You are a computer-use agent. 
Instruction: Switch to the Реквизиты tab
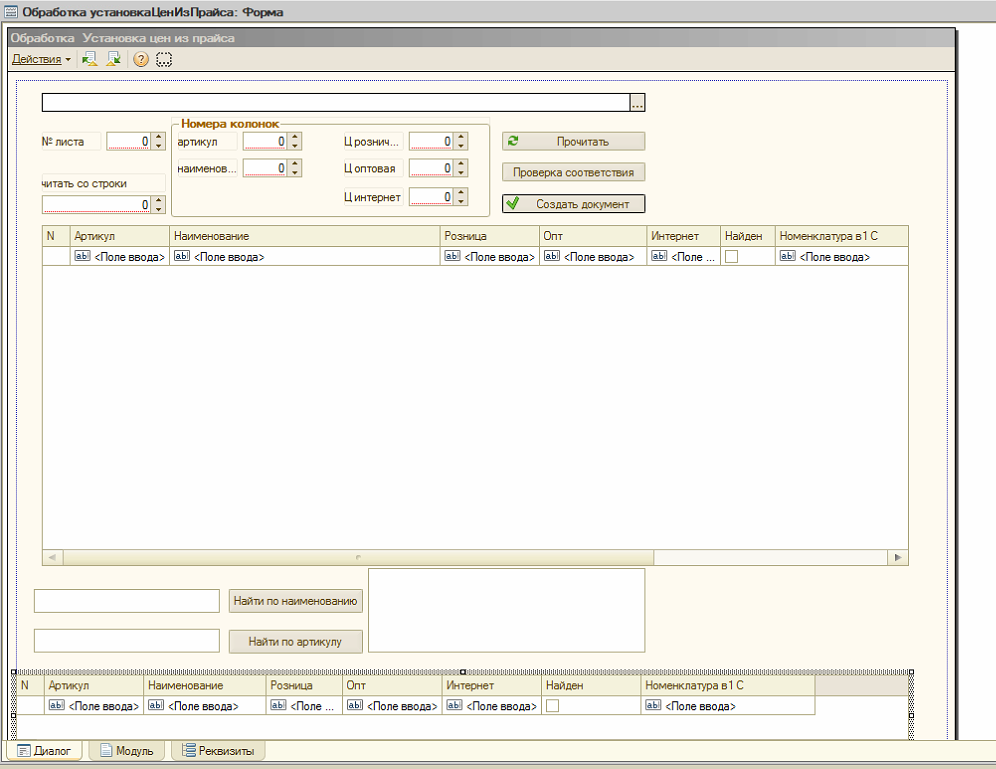click(x=217, y=751)
